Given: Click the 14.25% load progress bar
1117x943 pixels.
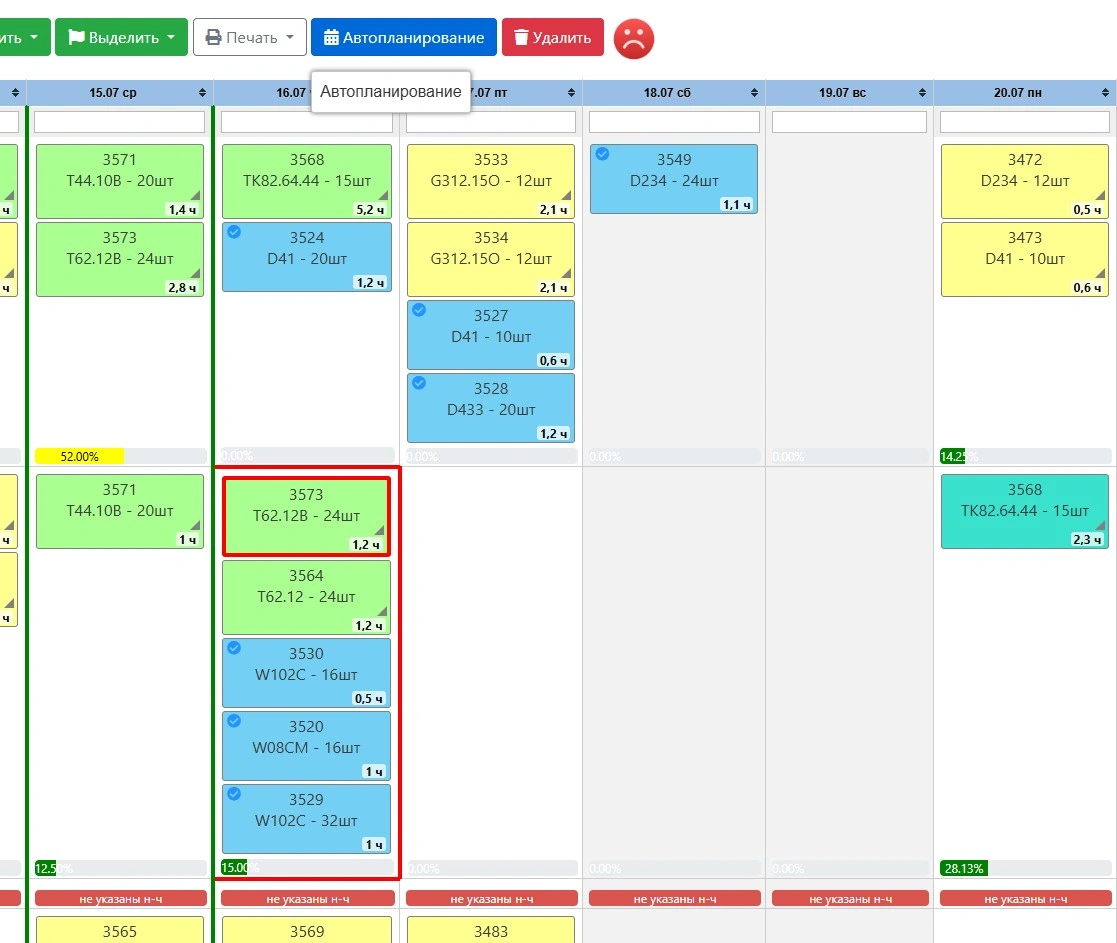Looking at the screenshot, I should pyautogui.click(x=1025, y=457).
